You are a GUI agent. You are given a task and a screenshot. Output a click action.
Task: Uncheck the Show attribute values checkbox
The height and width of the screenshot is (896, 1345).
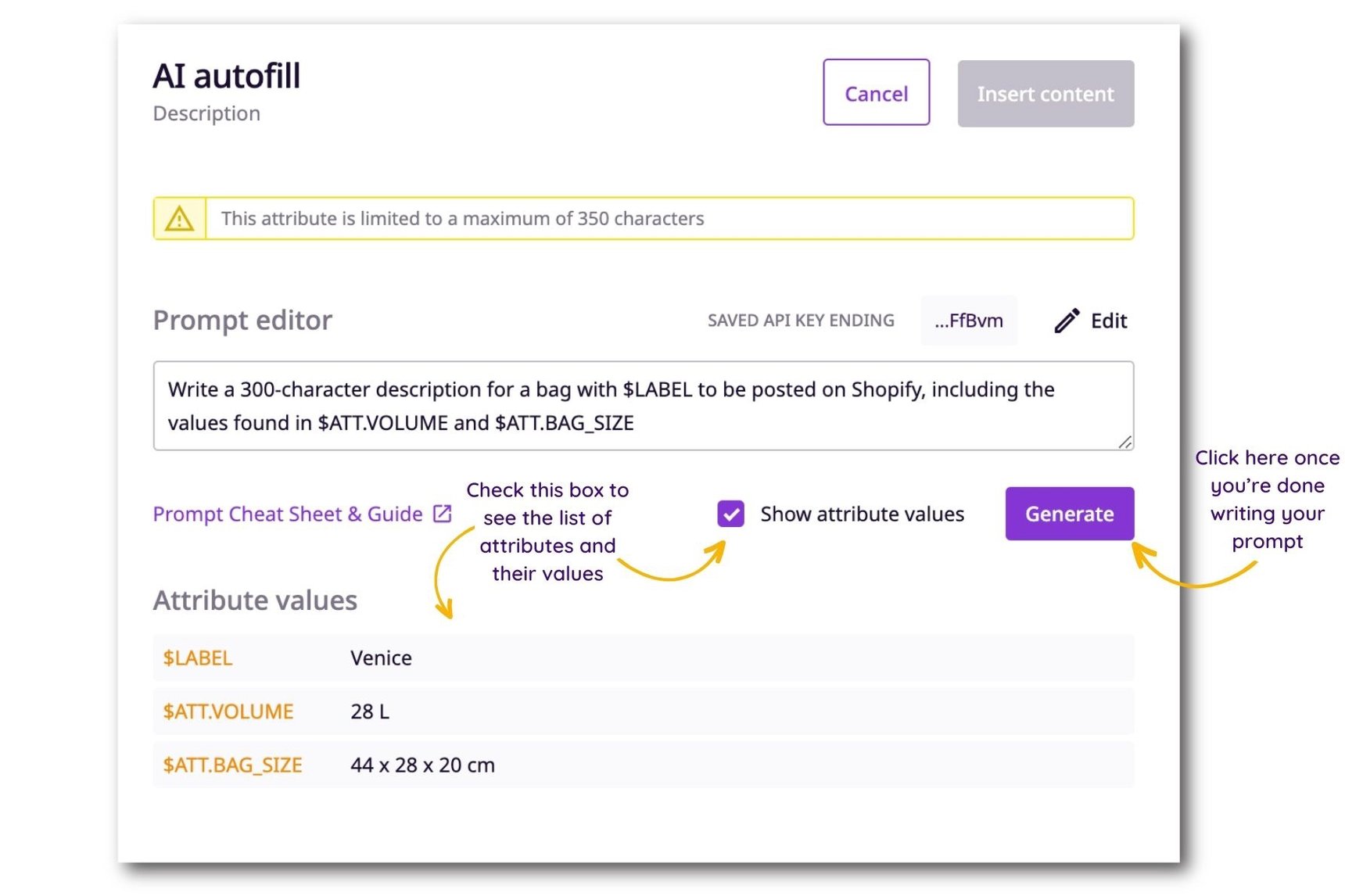729,514
